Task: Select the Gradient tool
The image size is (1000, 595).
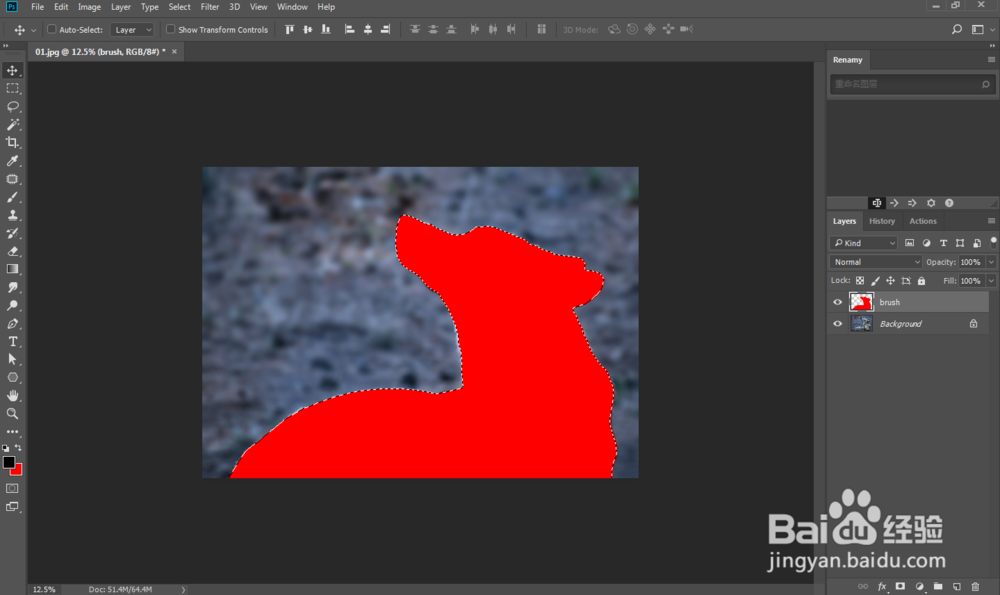Action: click(x=12, y=269)
